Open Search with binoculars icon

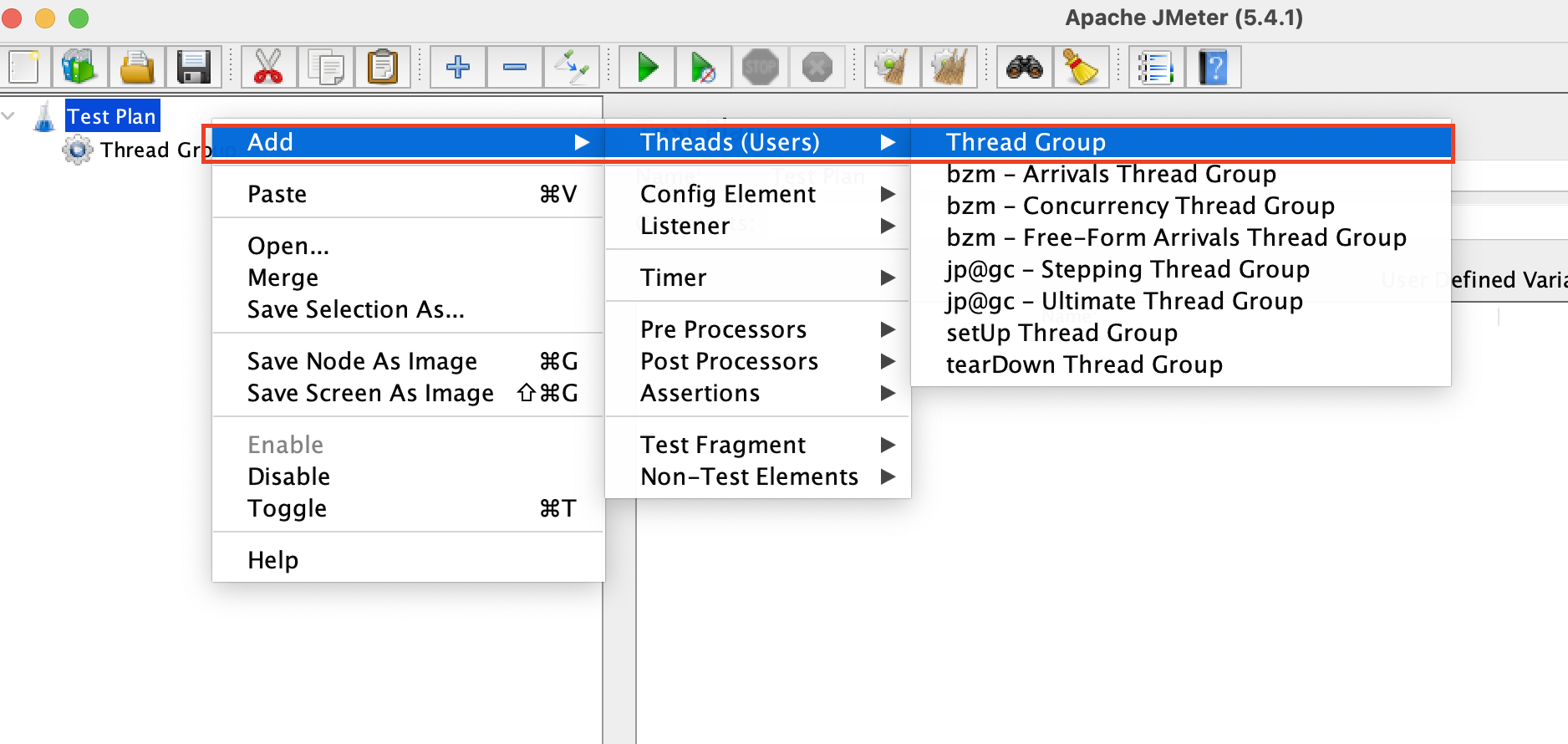[1024, 67]
